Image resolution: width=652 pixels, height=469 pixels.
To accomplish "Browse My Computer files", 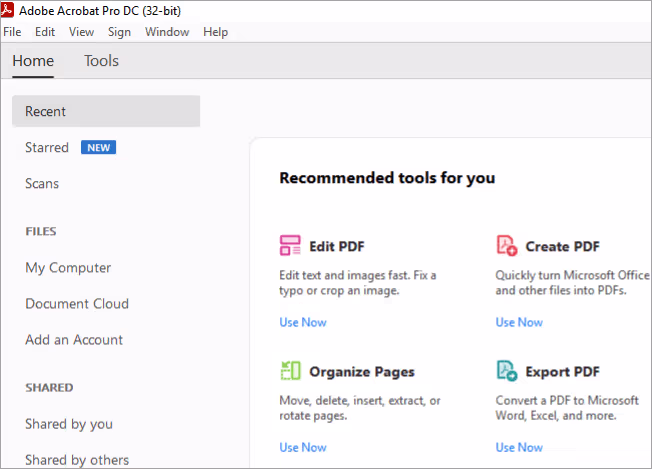I will (68, 268).
